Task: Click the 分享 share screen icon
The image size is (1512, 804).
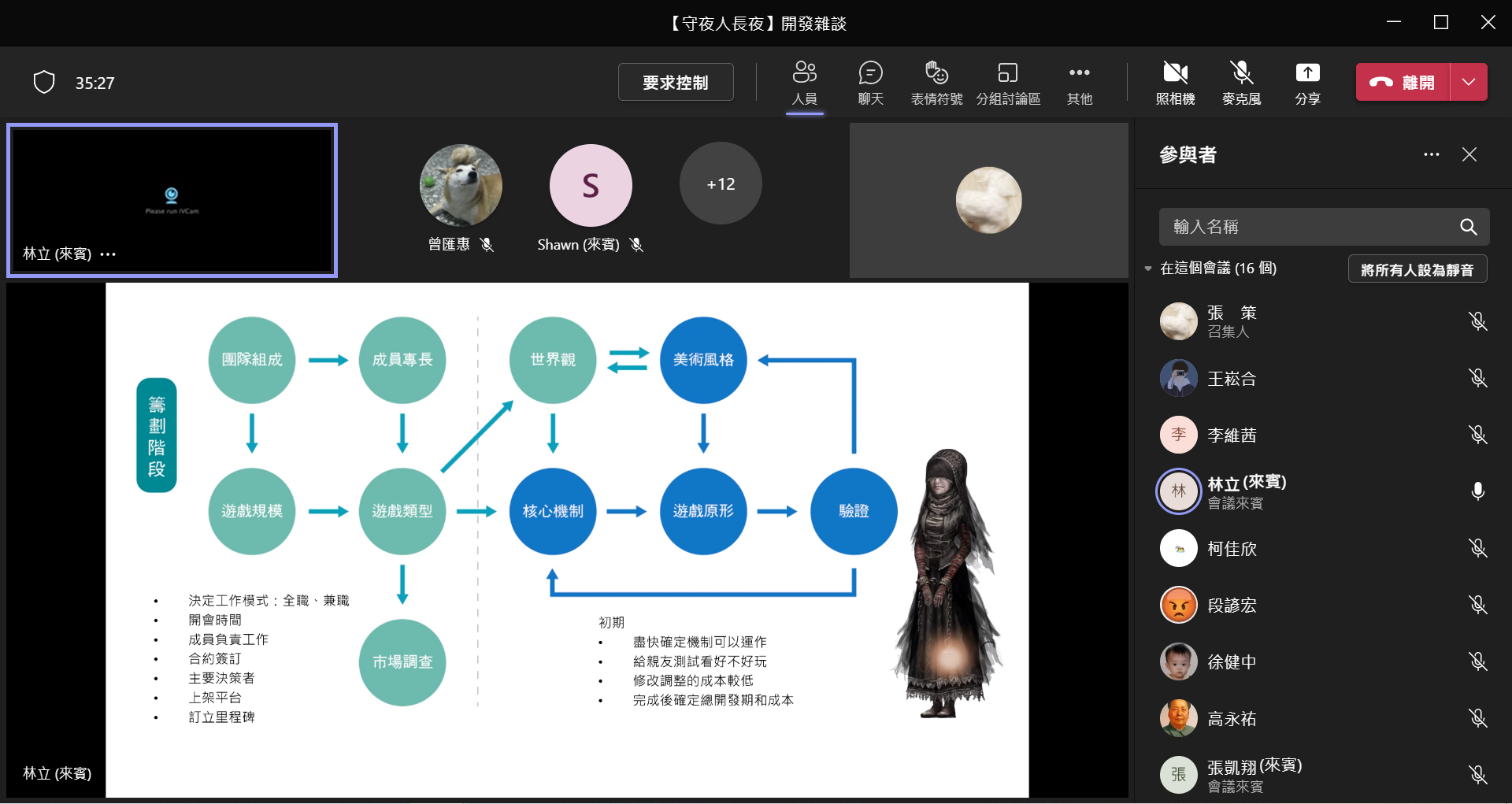Action: (1307, 82)
